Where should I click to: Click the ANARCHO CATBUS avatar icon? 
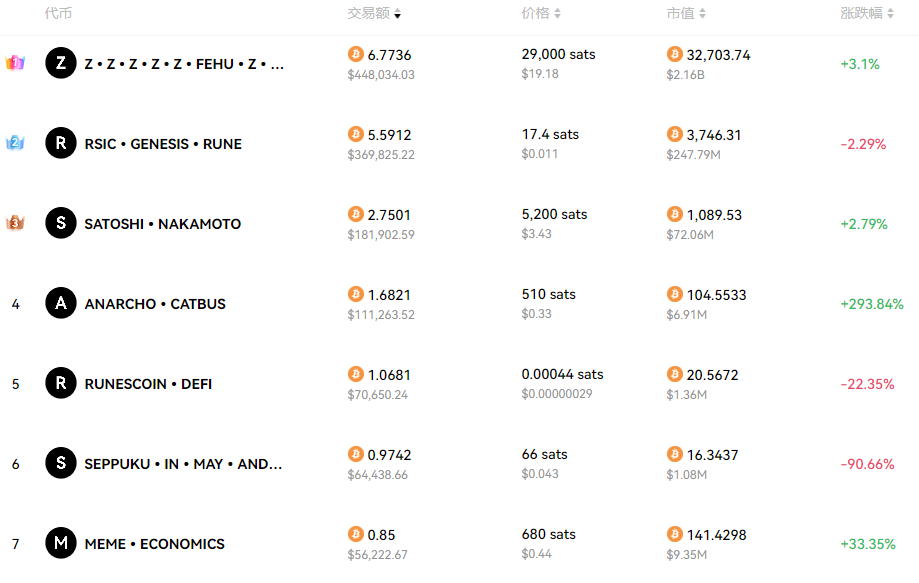tap(61, 303)
